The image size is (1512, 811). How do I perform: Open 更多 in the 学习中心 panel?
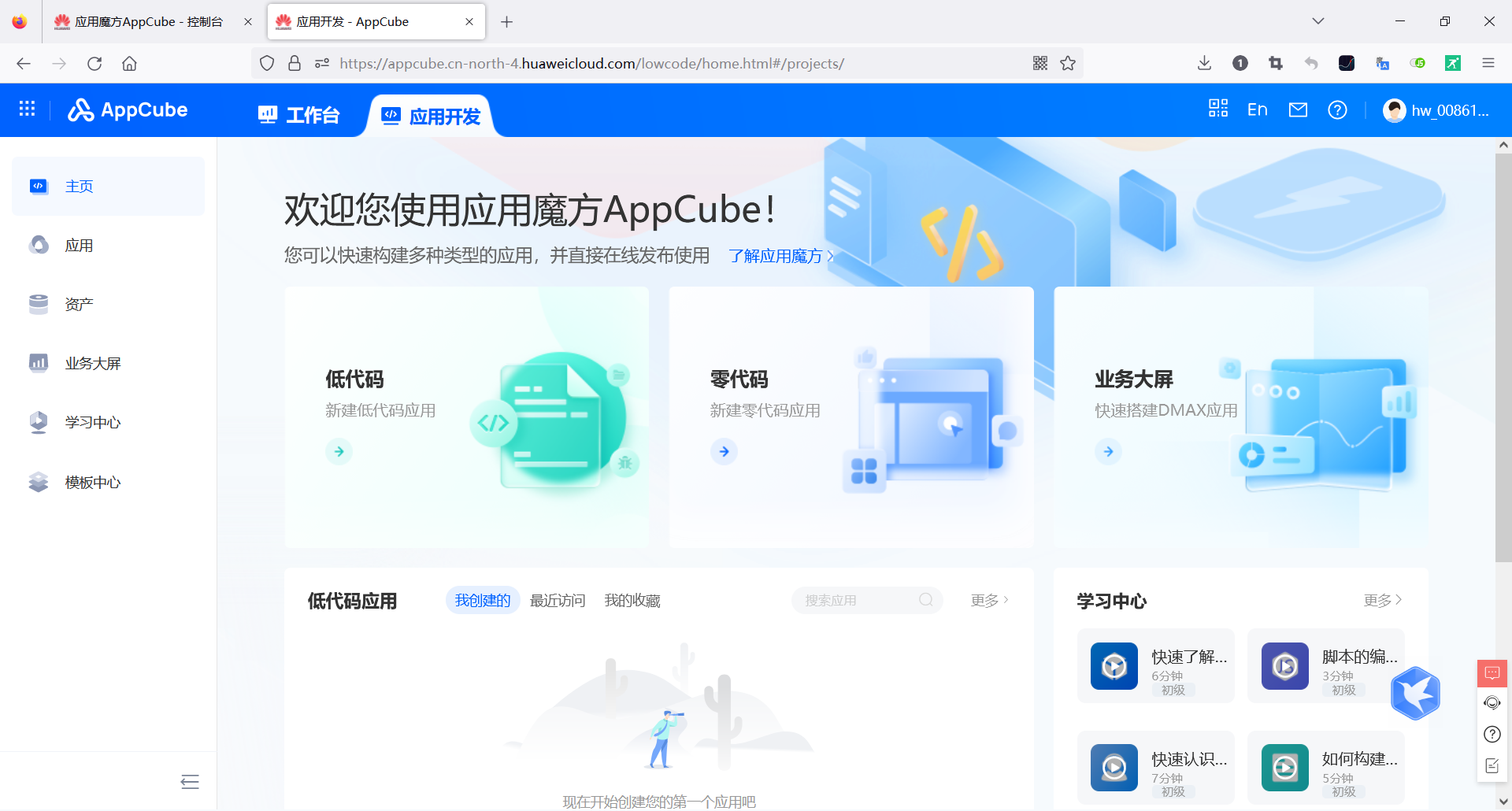1380,600
